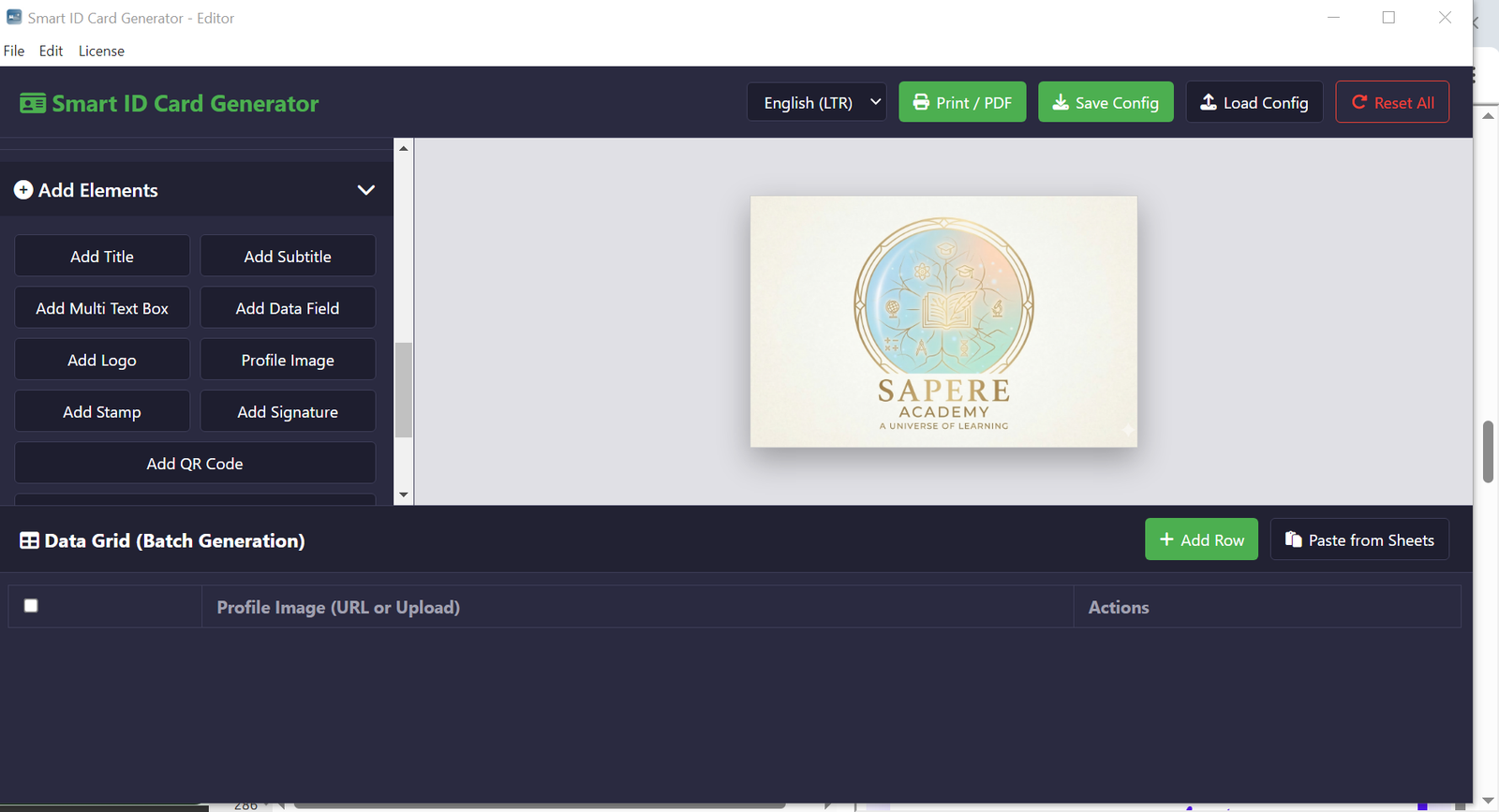This screenshot has width=1499, height=812.
Task: Click the Smart ID Card Generator logo icon
Action: pos(33,103)
